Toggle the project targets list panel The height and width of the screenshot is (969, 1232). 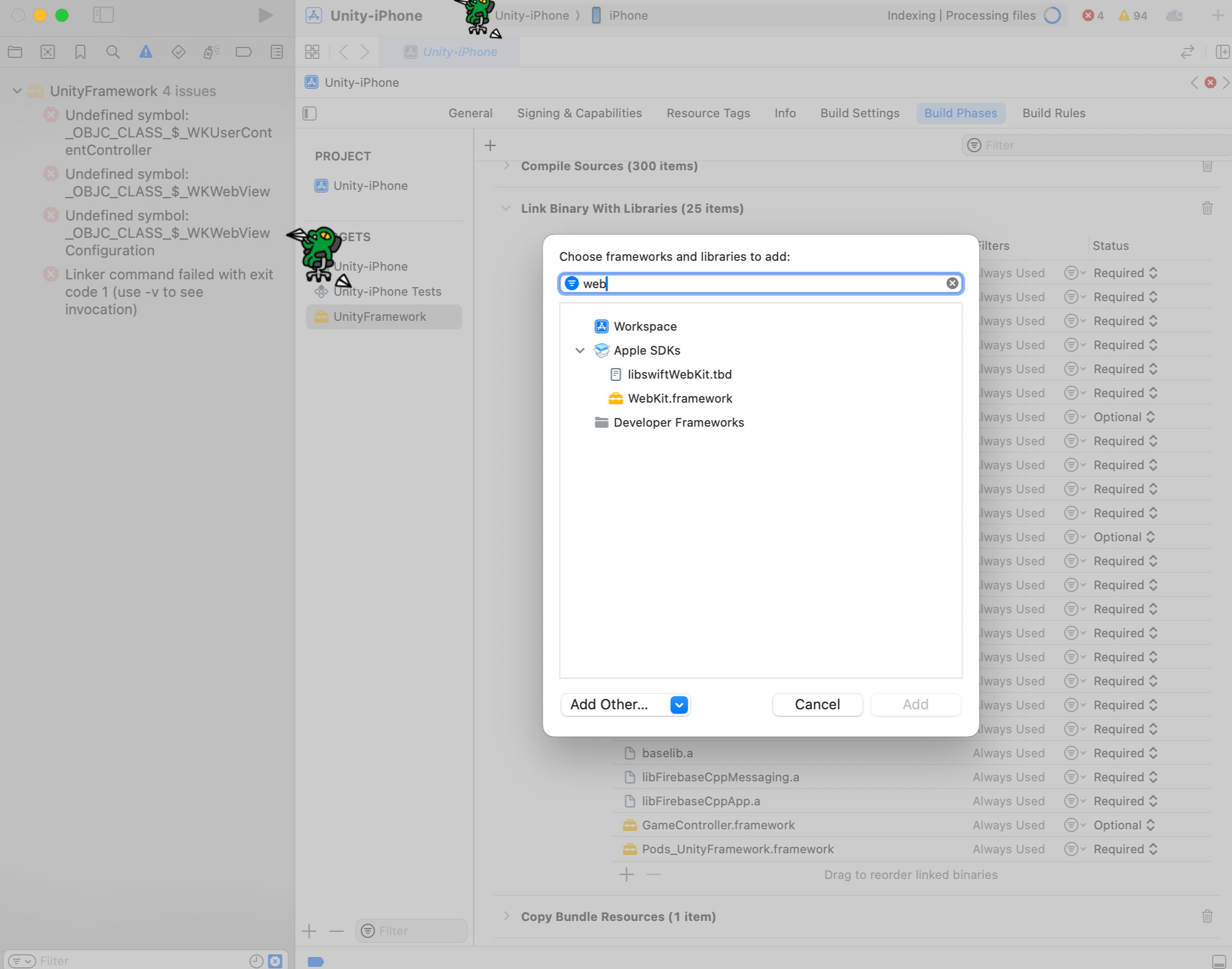tap(310, 113)
